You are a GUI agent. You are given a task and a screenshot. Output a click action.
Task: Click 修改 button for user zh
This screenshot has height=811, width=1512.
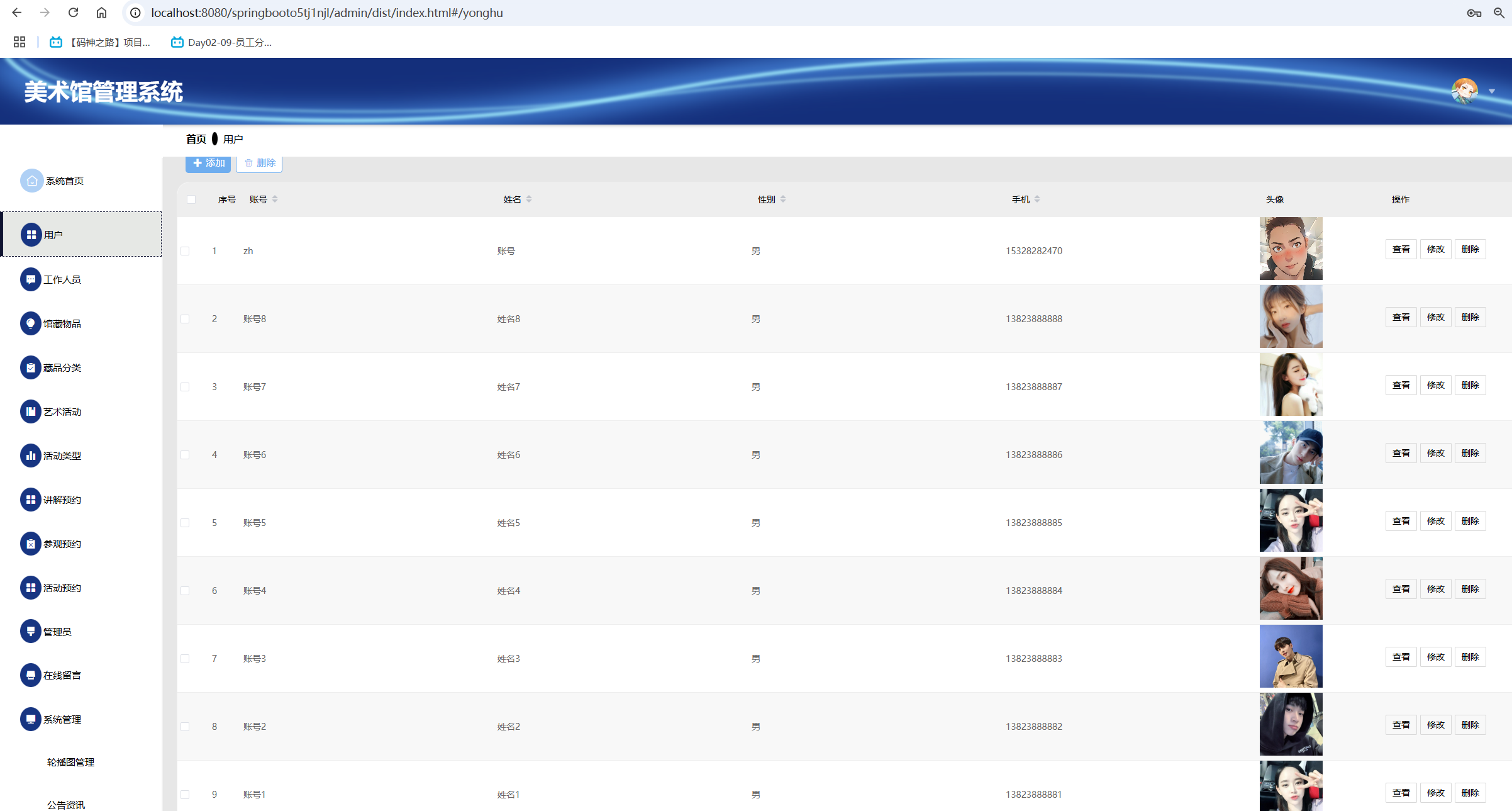pos(1435,249)
